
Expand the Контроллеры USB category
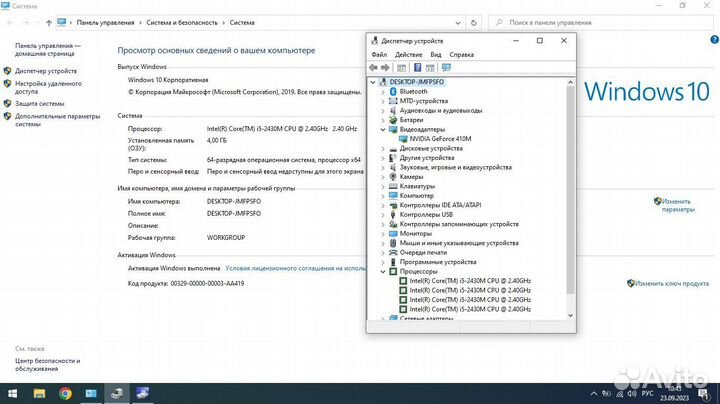coord(383,214)
